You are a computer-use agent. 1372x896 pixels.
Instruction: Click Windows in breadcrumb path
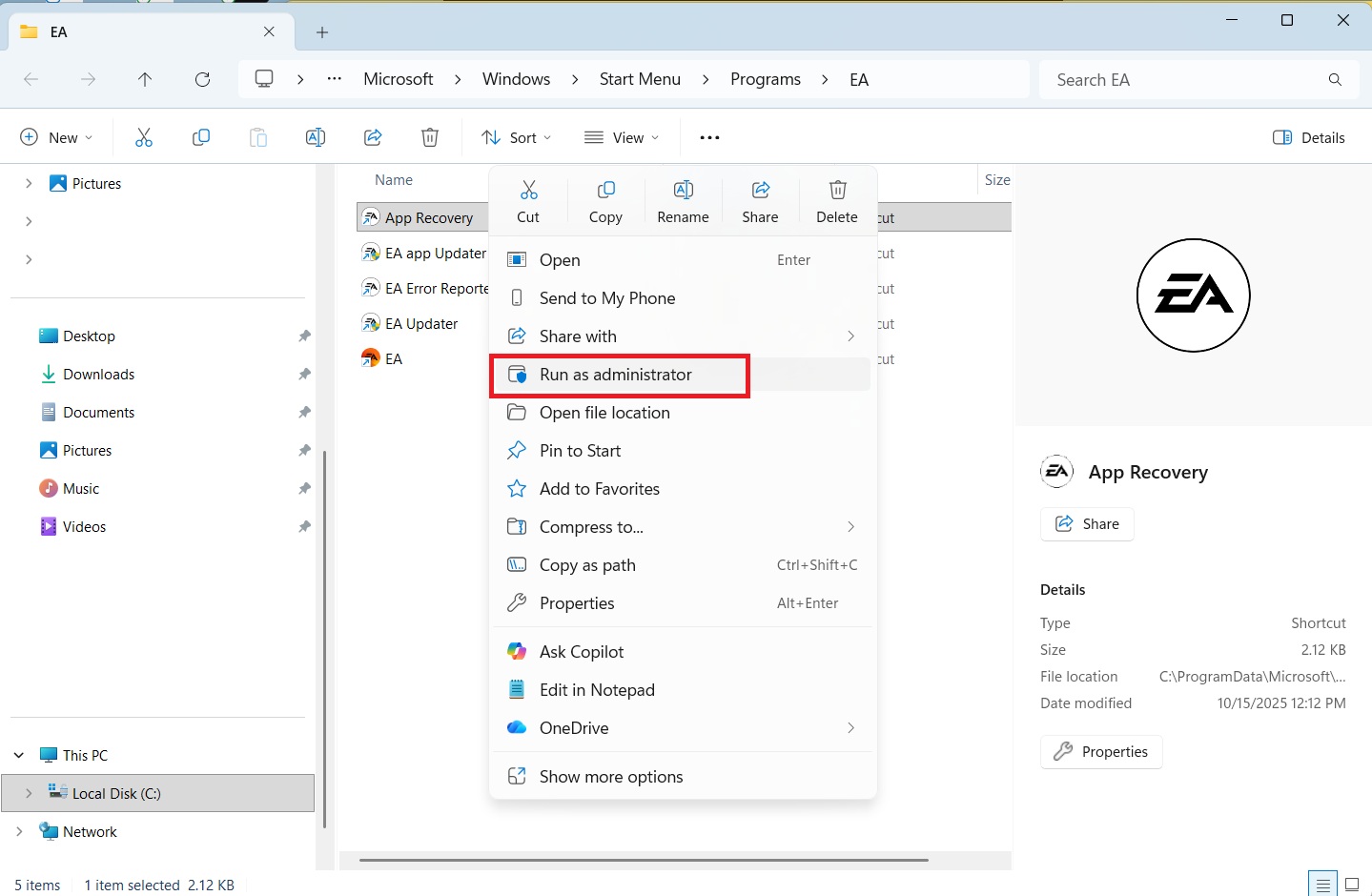tap(516, 79)
